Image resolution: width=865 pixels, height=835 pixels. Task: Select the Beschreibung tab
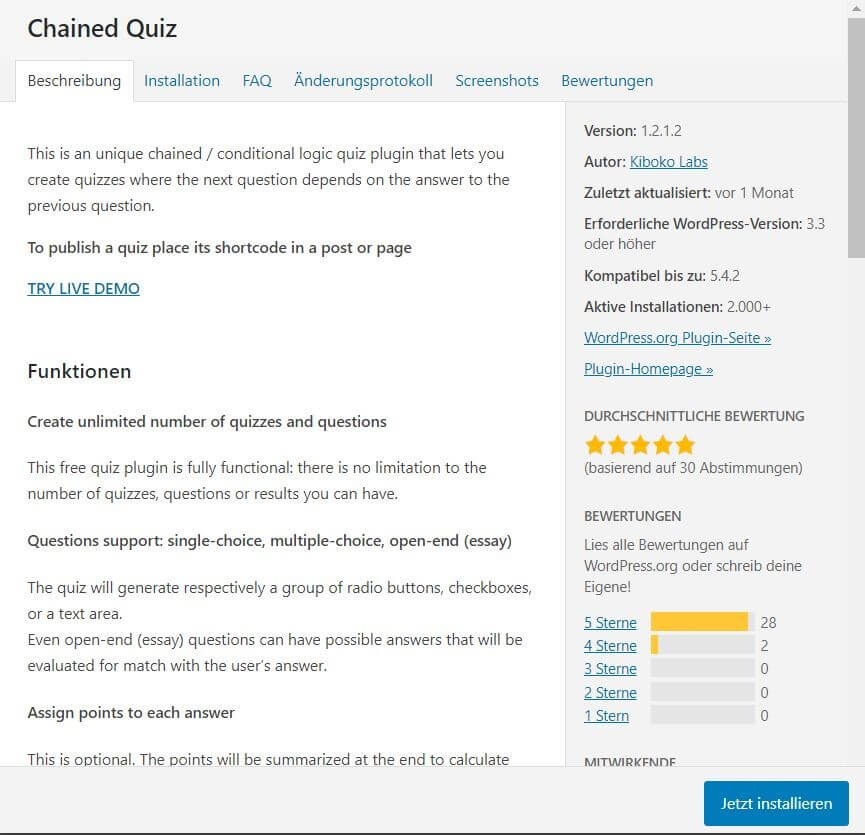[x=74, y=81]
